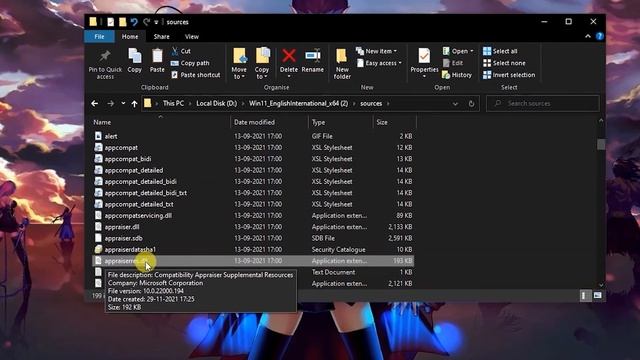This screenshot has height=360, width=640.
Task: Click 'This PC' in the address bar
Action: (173, 104)
